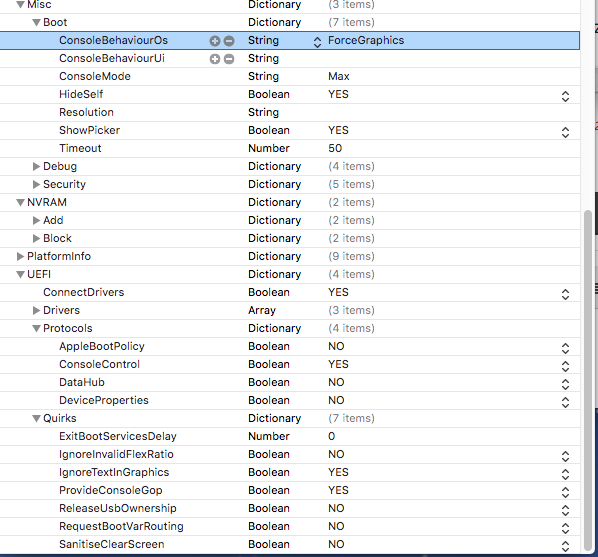Select the ConsoleMode row
598x557 pixels.
(290, 77)
